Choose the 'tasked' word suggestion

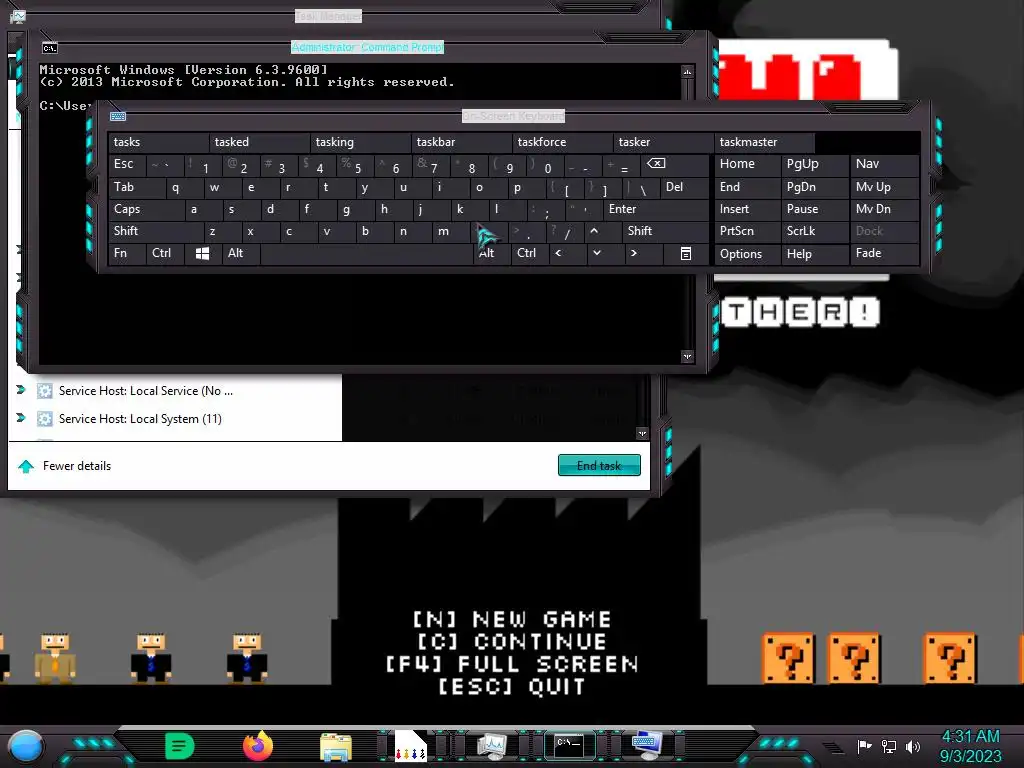tap(260, 142)
